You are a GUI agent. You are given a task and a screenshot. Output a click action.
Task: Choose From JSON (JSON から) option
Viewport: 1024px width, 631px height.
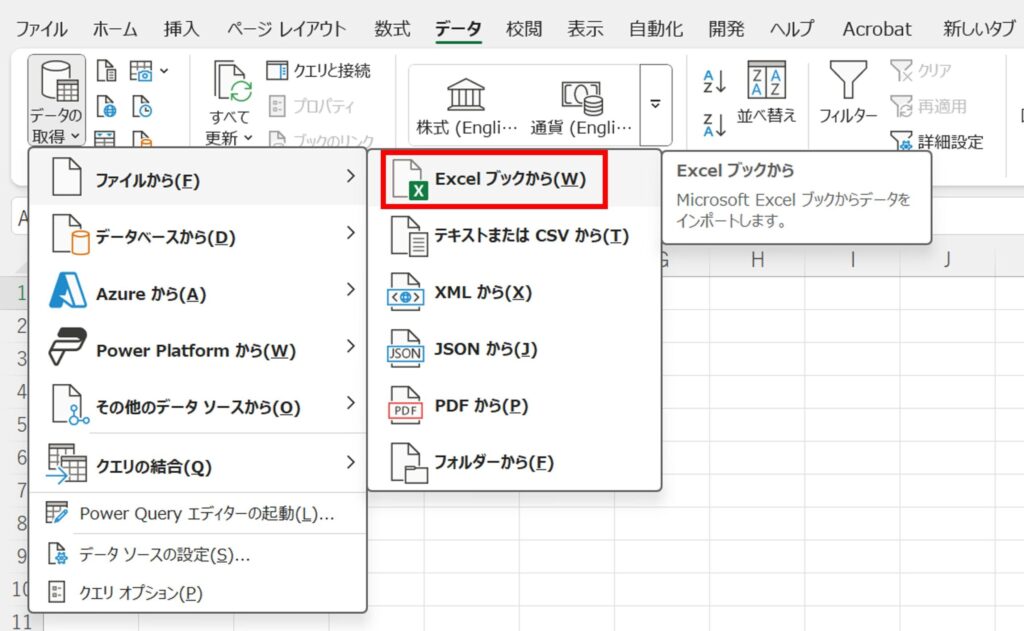514,349
